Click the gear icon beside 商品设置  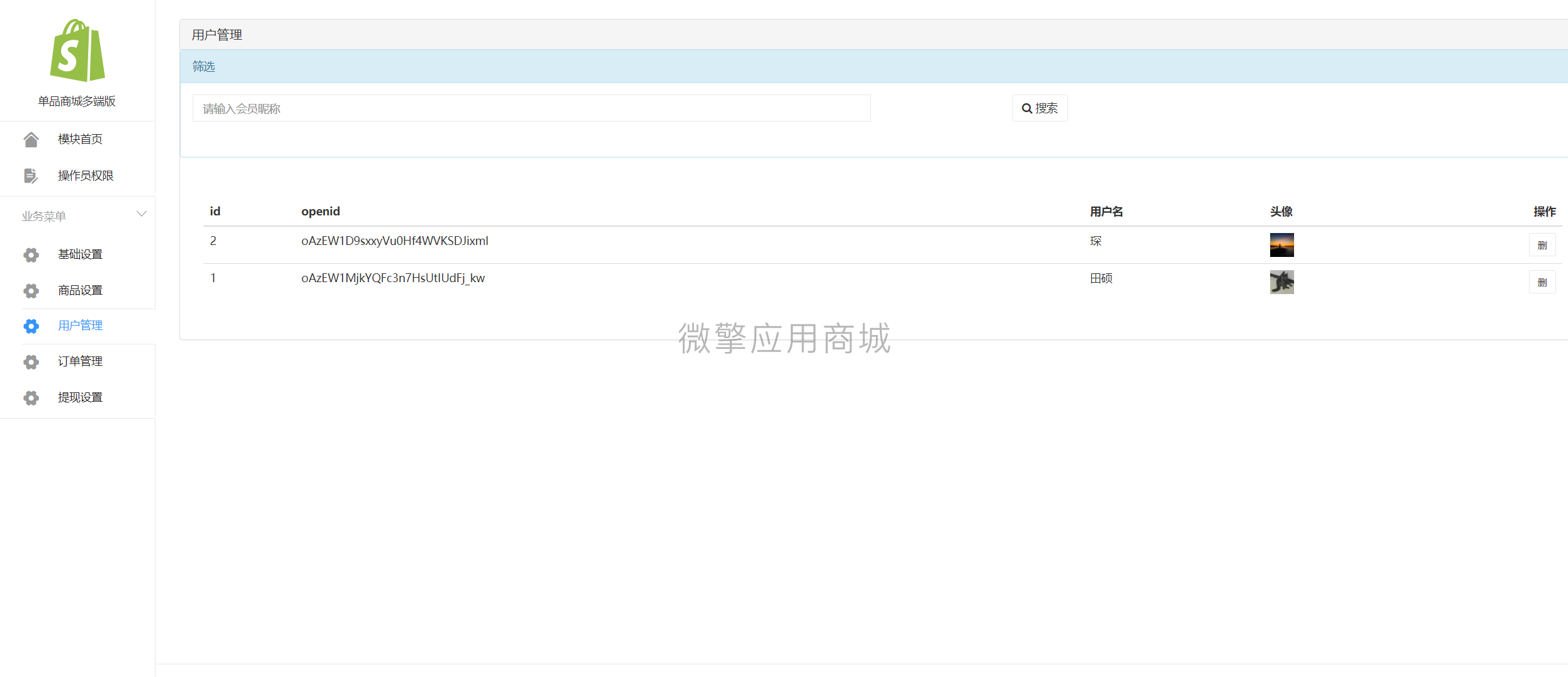(31, 290)
